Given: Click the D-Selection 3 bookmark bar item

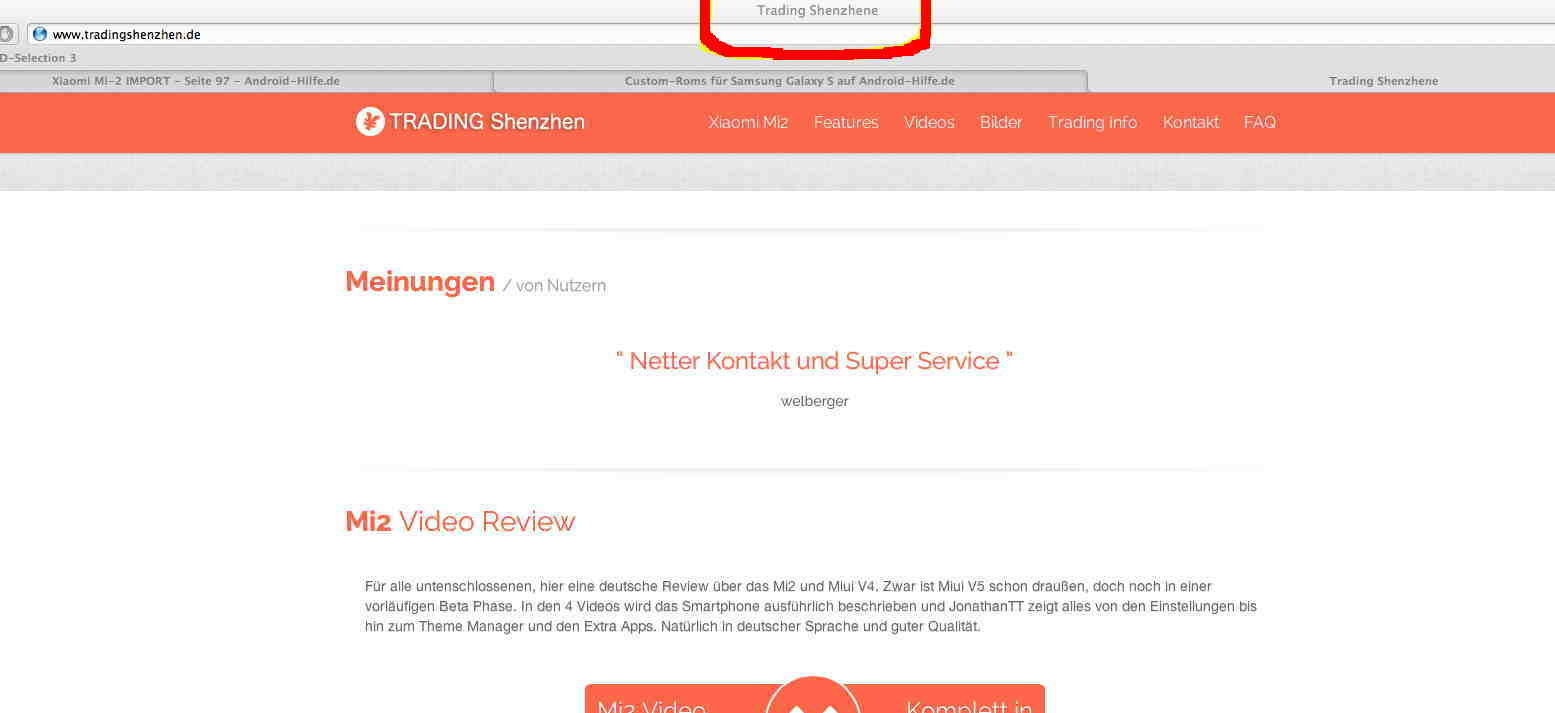Looking at the screenshot, I should [x=38, y=58].
